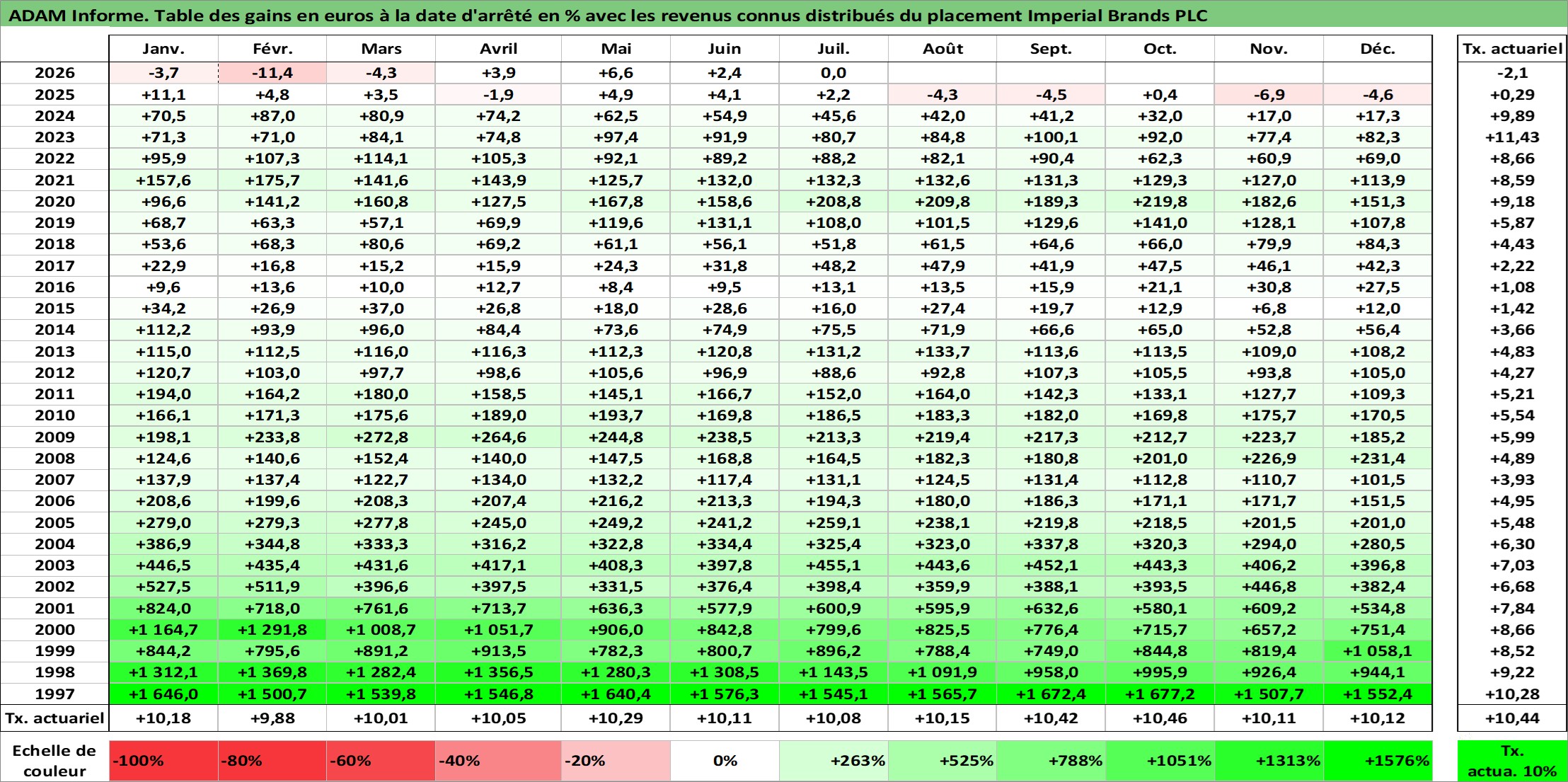Click the +114,1 cell in row 2022

pyautogui.click(x=381, y=159)
